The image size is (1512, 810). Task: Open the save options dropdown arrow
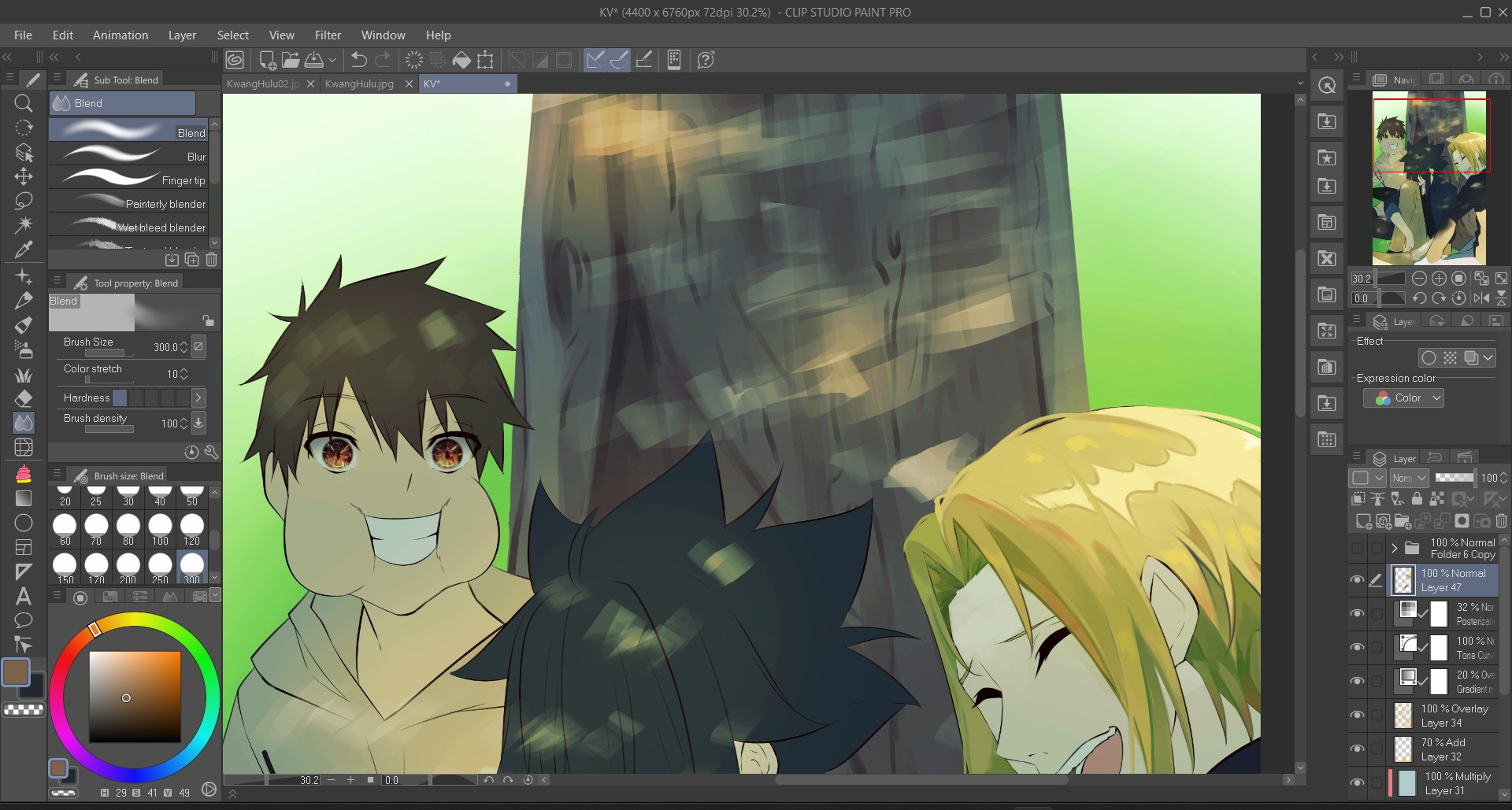click(332, 60)
